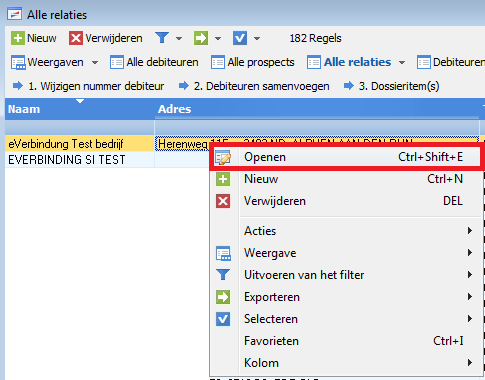Click the blue checkmark icon beside Selecteren
Image resolution: width=485 pixels, height=380 pixels.
(223, 319)
